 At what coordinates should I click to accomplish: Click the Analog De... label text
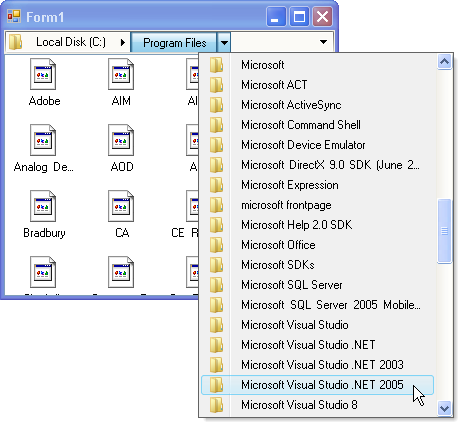point(44,167)
